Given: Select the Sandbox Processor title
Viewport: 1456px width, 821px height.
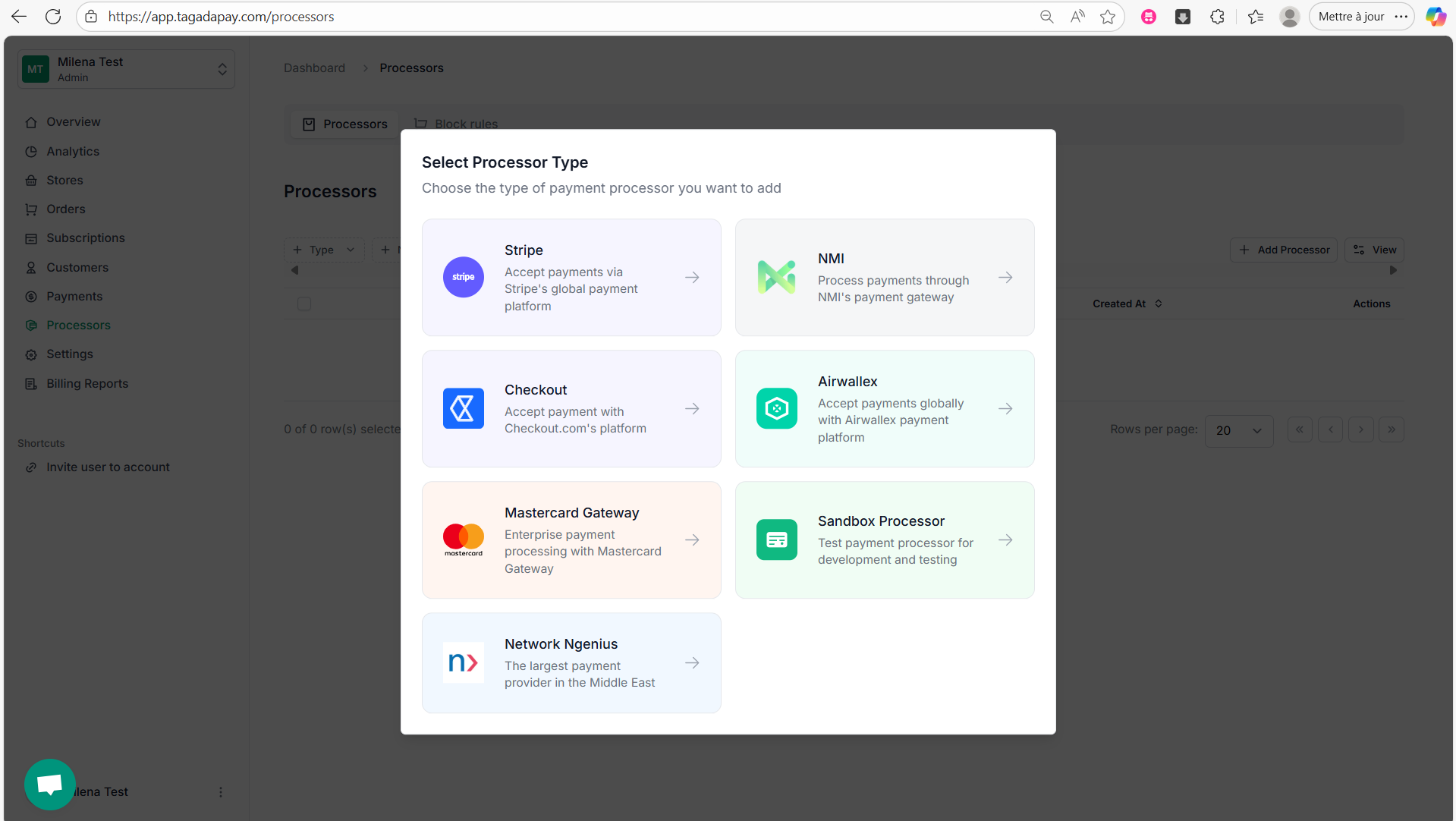Looking at the screenshot, I should 881,521.
